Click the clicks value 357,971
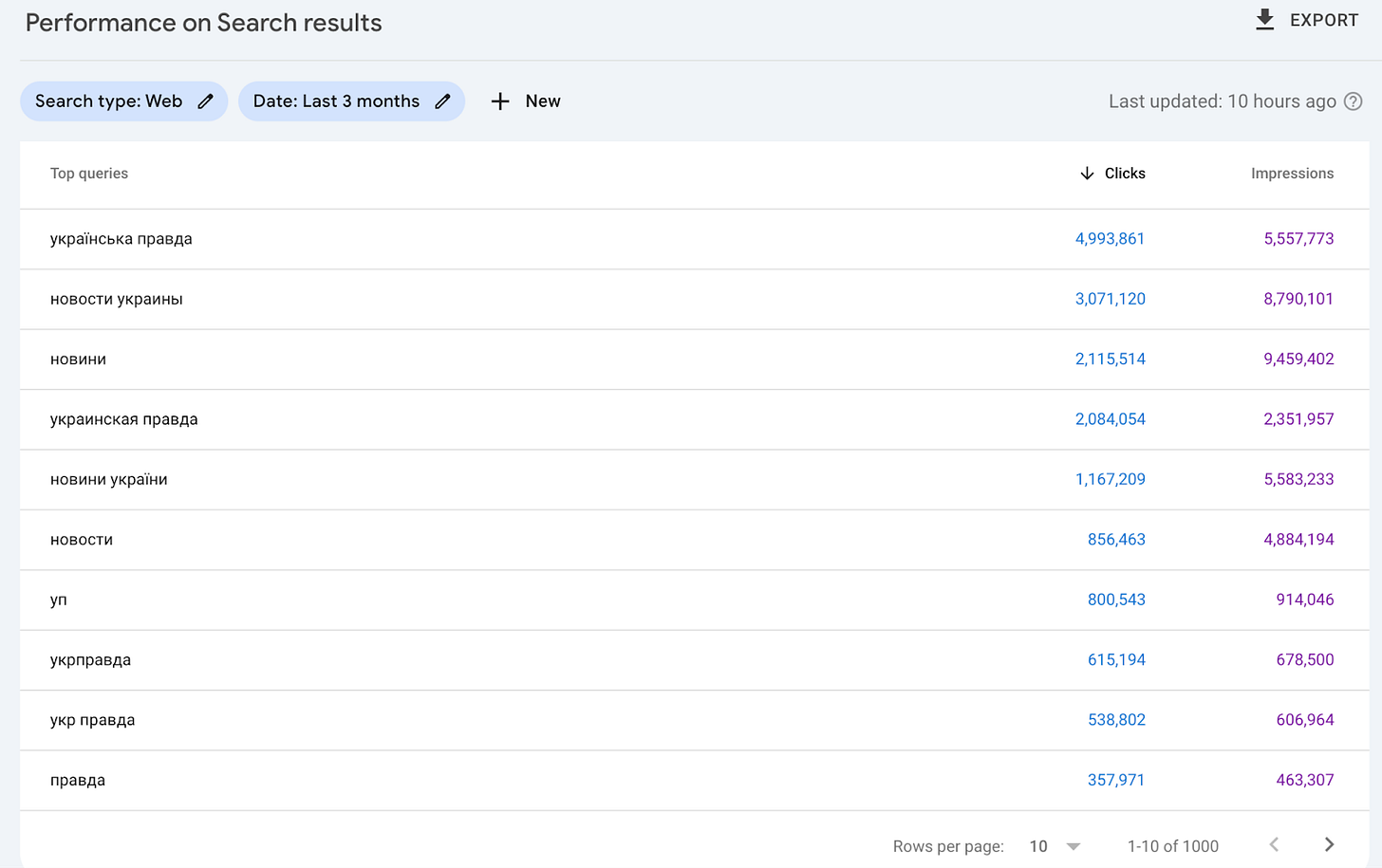 pyautogui.click(x=1116, y=780)
